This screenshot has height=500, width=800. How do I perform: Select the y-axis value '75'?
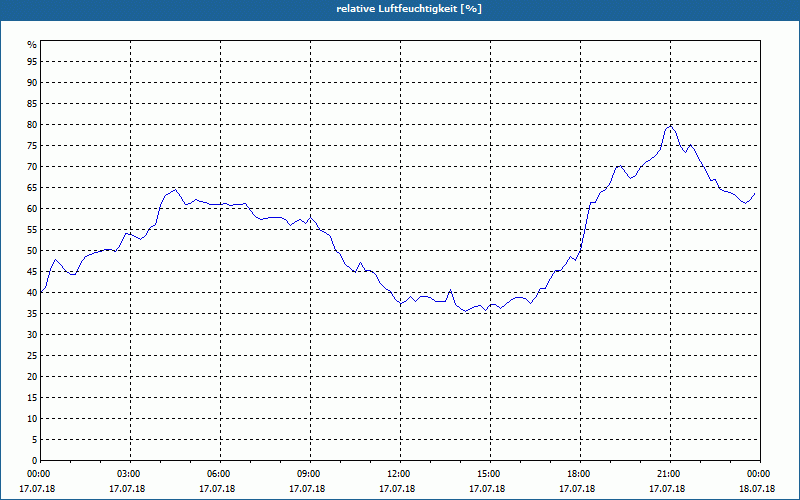coord(32,146)
